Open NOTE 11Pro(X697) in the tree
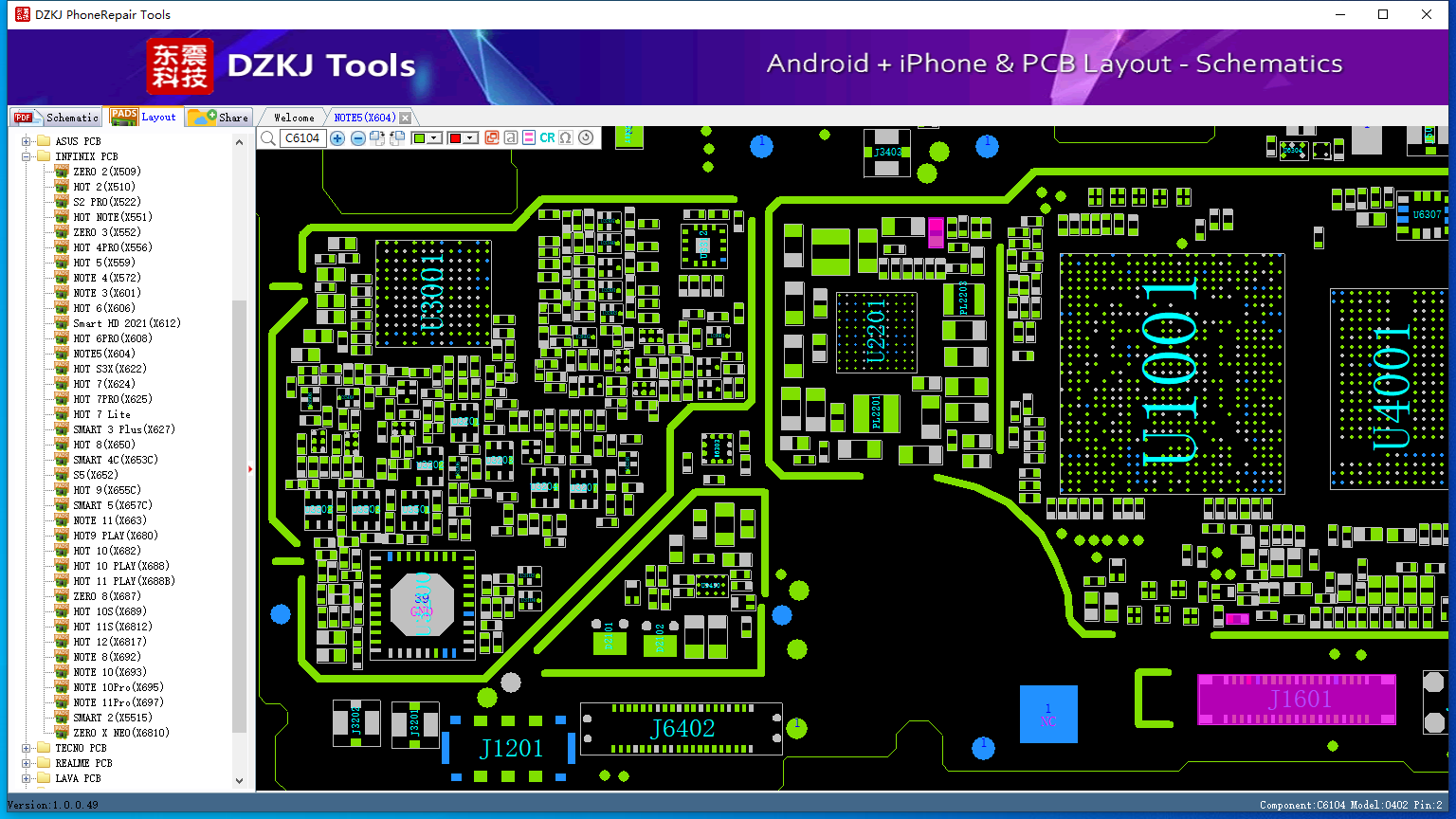1456x819 pixels. (x=118, y=702)
